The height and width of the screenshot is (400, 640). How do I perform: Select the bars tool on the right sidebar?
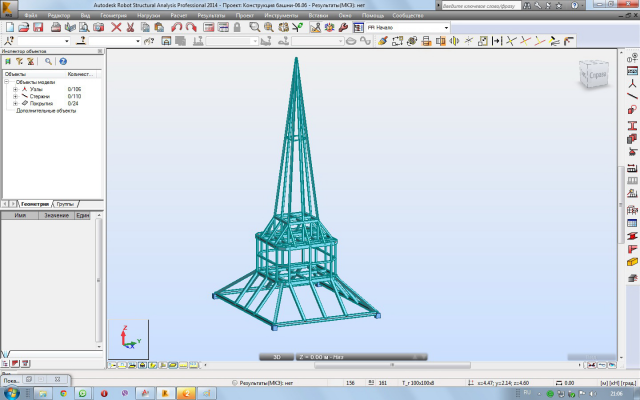click(x=632, y=96)
